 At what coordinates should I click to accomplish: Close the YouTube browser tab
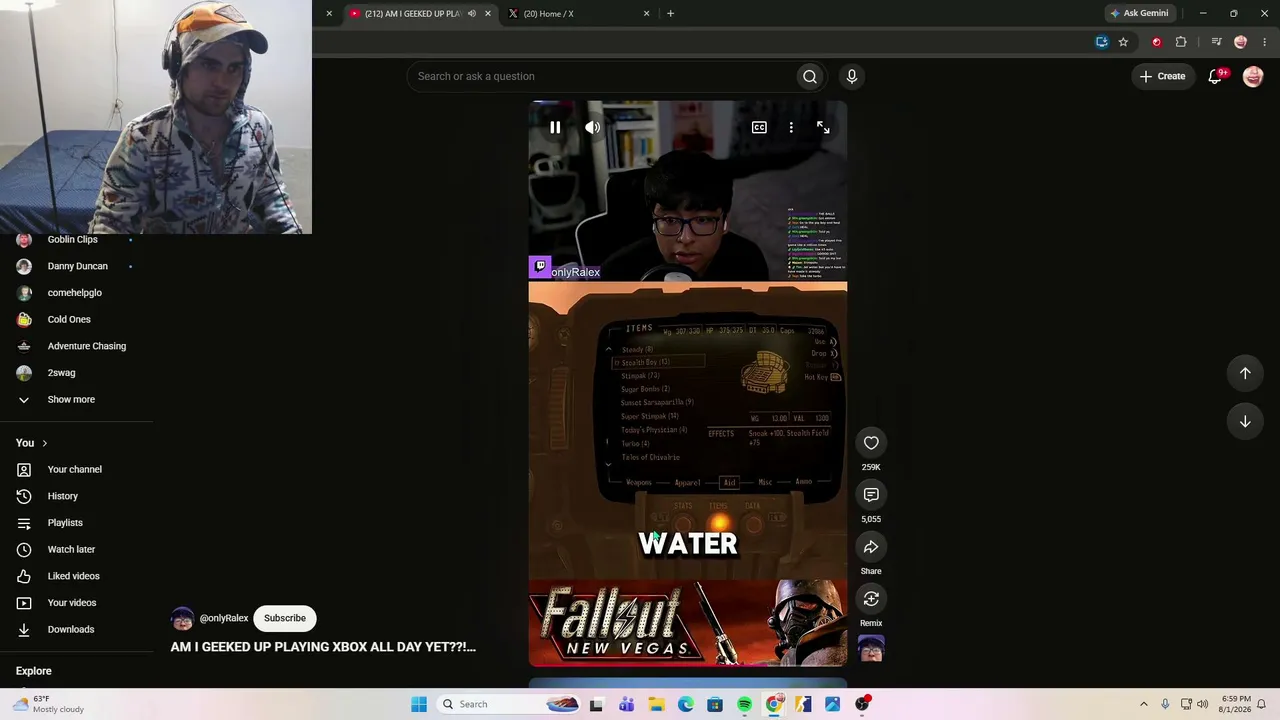tap(488, 14)
